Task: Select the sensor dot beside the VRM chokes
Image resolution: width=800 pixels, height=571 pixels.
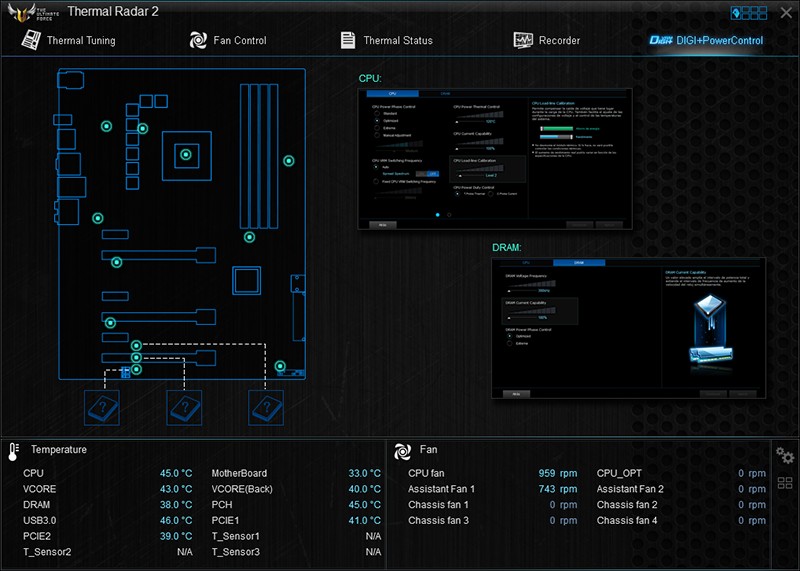Action: (x=143, y=129)
